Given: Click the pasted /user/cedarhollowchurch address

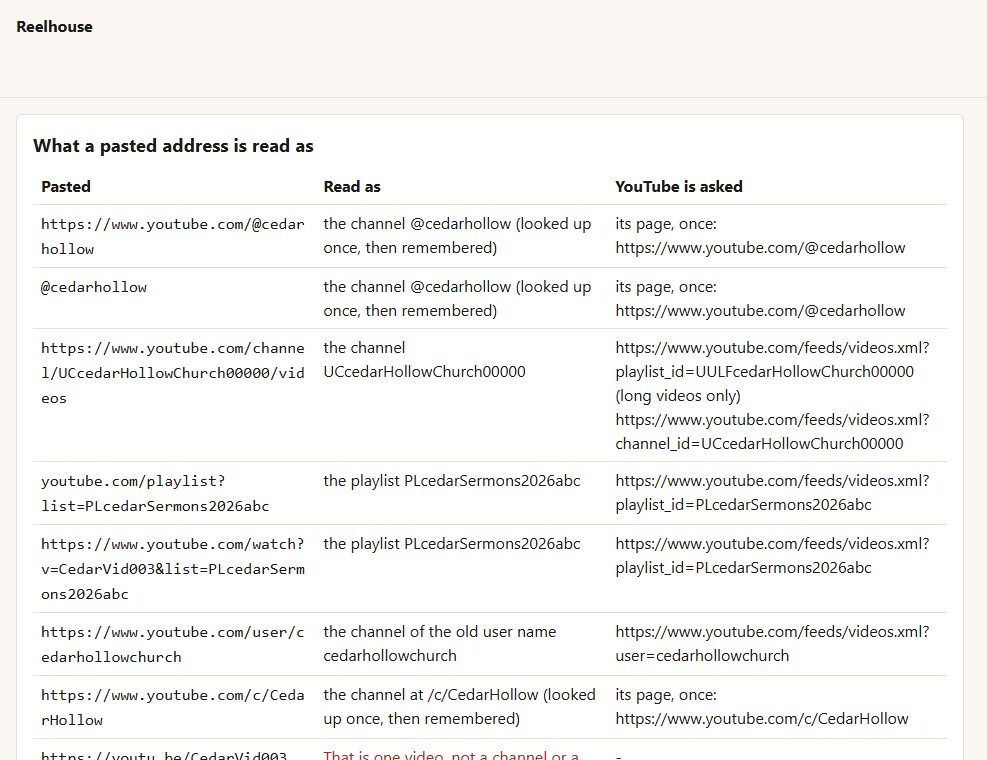Looking at the screenshot, I should tap(172, 644).
